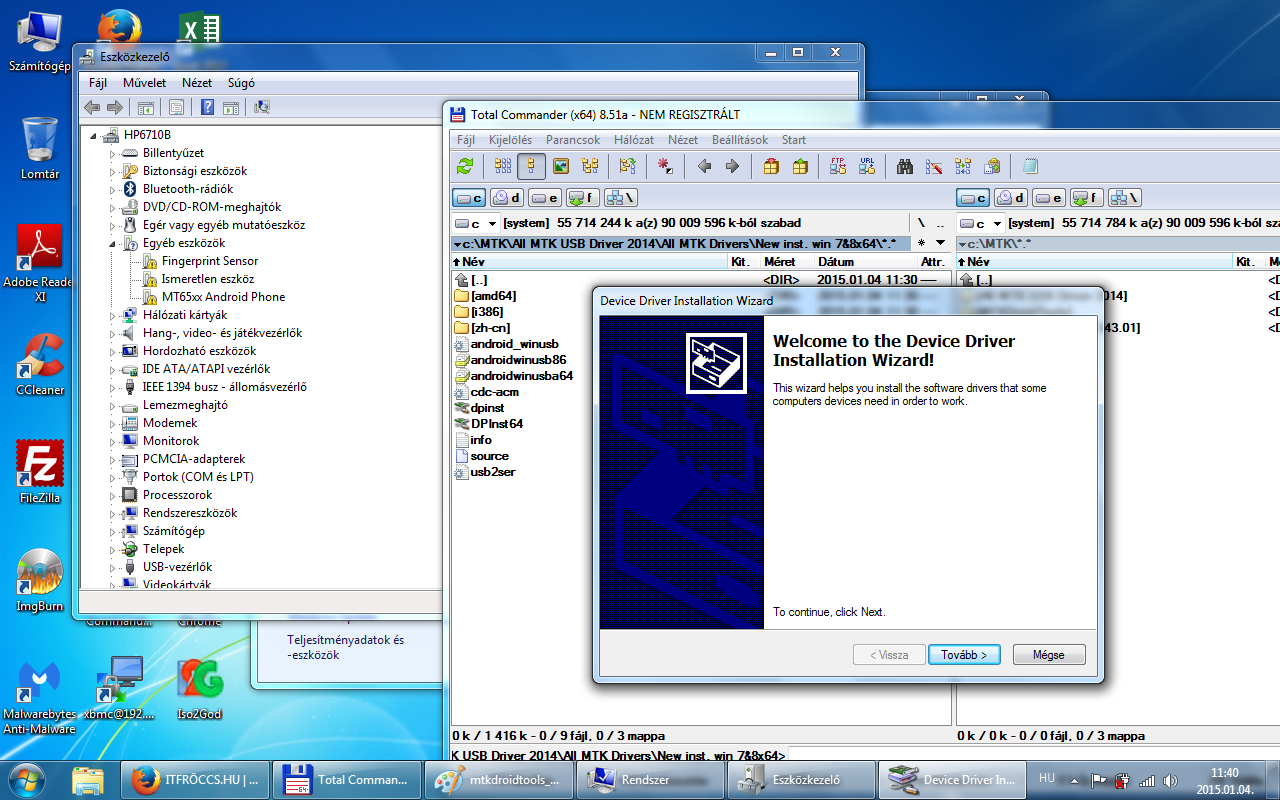Screen dimensions: 1280x800
Task: Select MT65xx Android Phone device
Action: (223, 297)
